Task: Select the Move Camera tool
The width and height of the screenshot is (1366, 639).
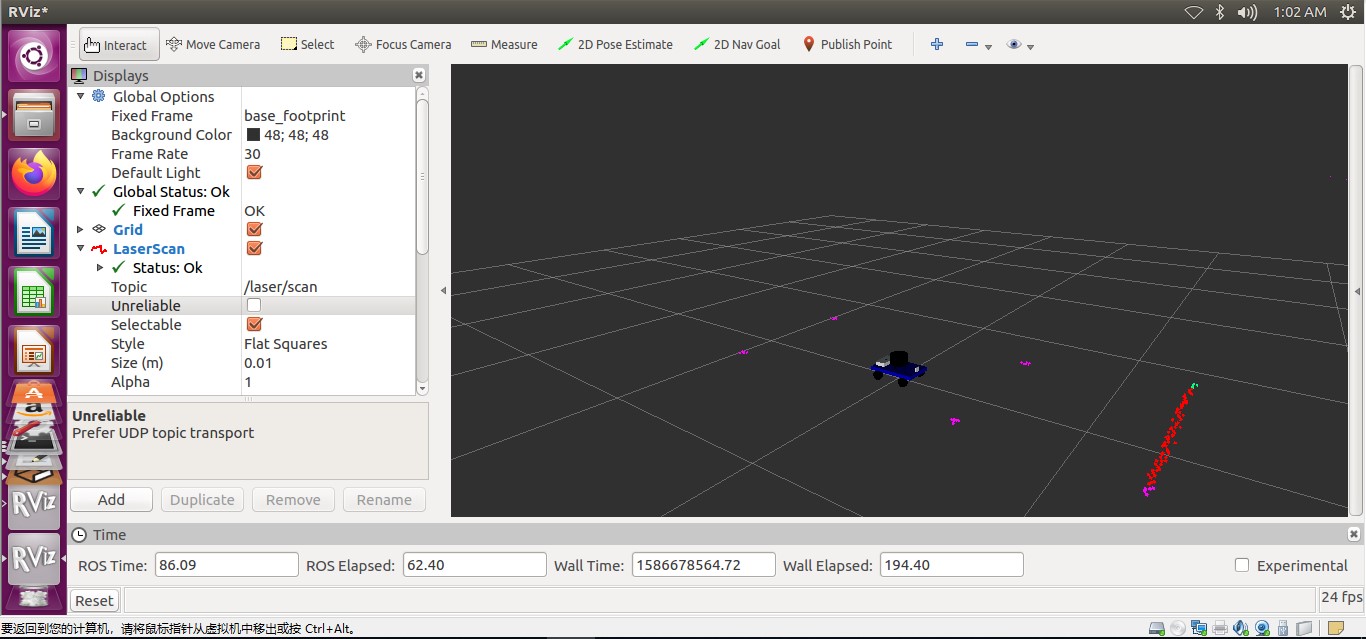Action: click(213, 44)
